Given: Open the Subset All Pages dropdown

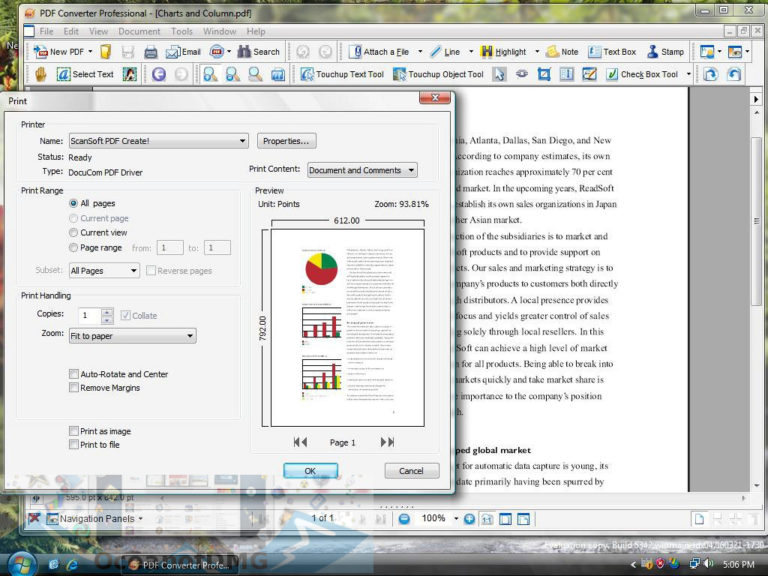Looking at the screenshot, I should point(104,270).
